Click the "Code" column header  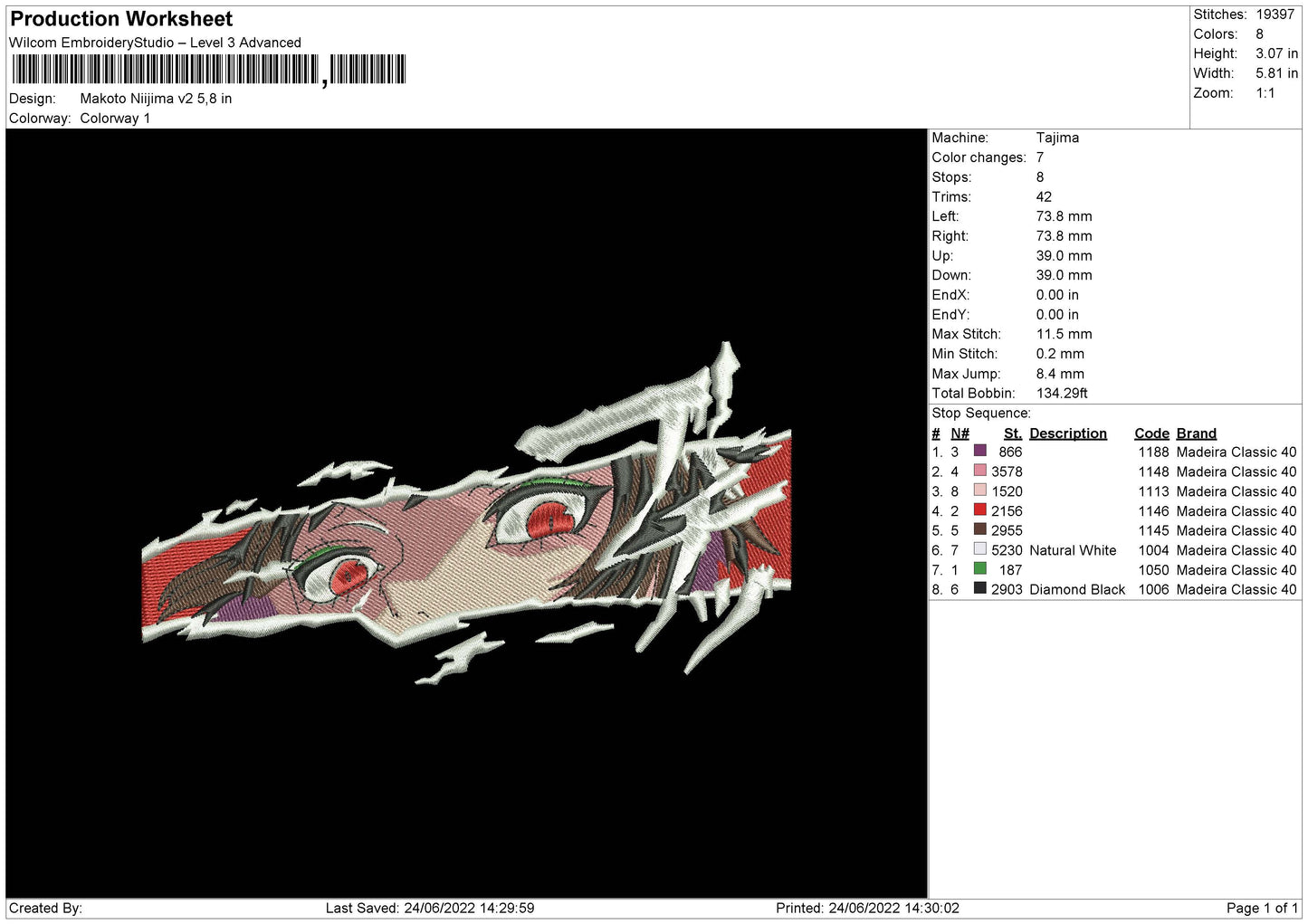1151,433
